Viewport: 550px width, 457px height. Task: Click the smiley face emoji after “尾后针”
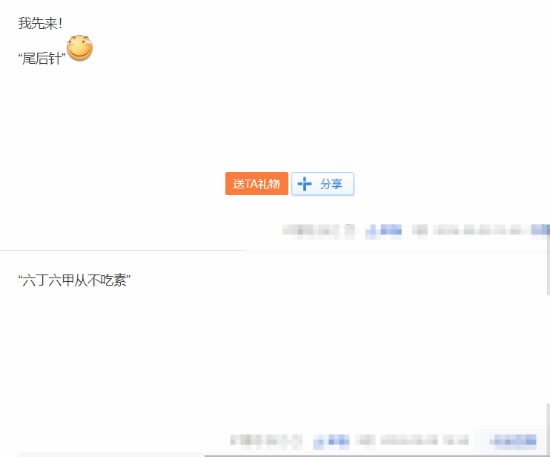tap(80, 48)
